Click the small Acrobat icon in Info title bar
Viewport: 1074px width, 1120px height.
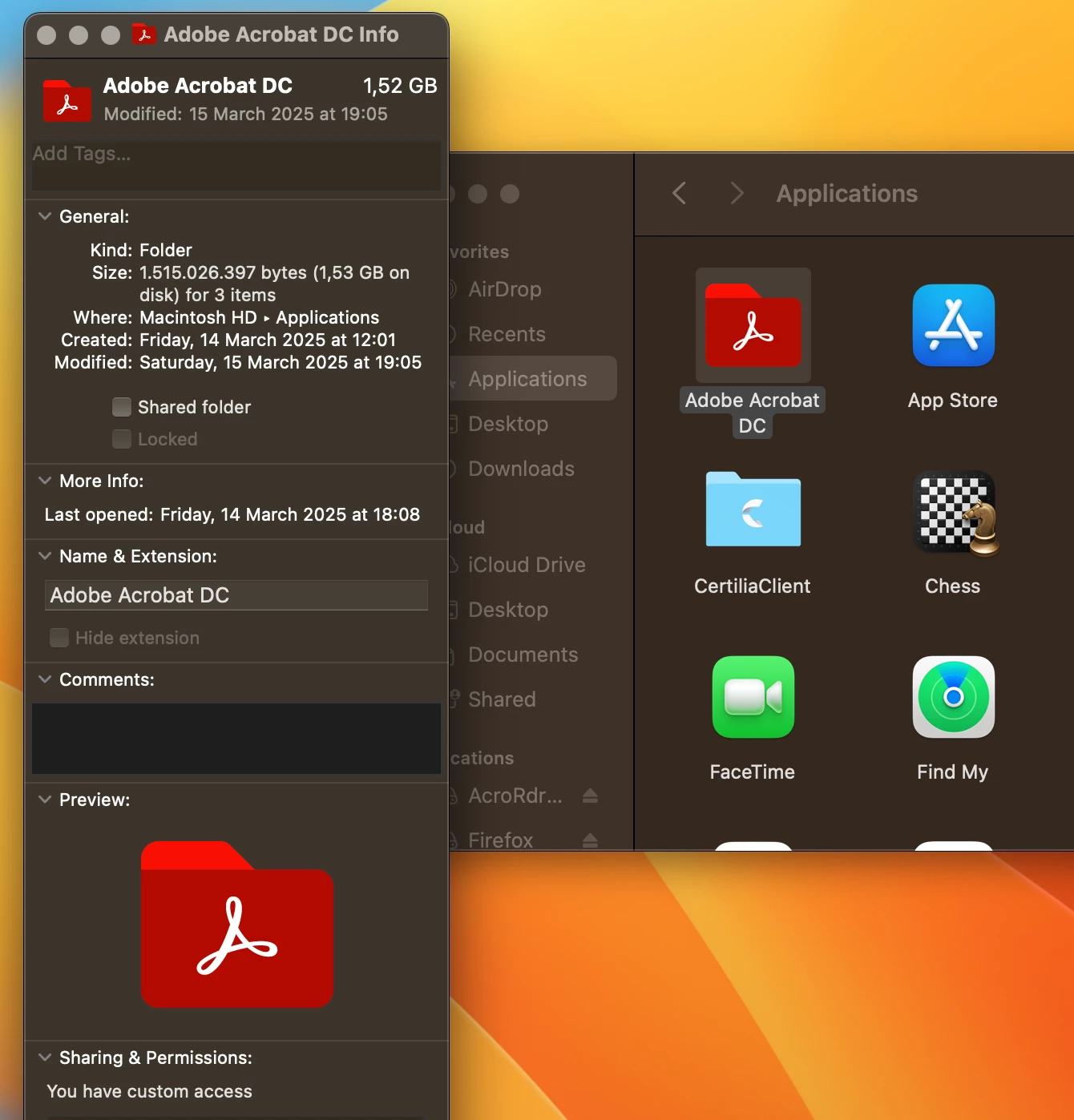tap(144, 34)
